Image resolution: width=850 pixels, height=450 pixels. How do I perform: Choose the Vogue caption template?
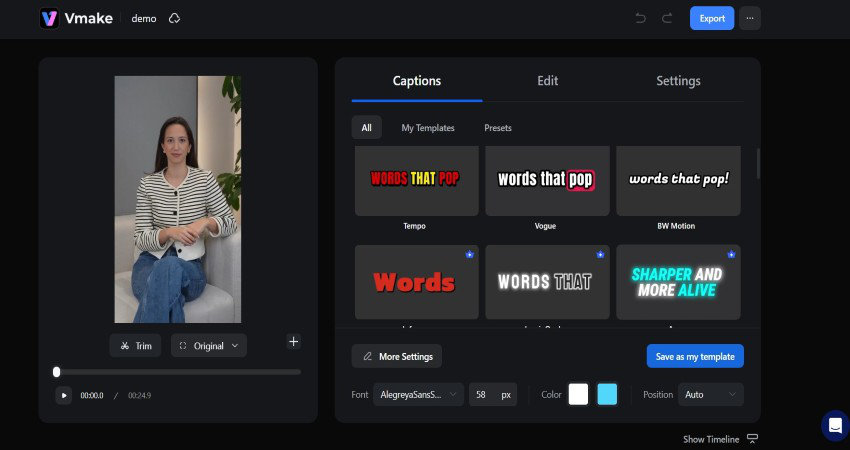547,181
